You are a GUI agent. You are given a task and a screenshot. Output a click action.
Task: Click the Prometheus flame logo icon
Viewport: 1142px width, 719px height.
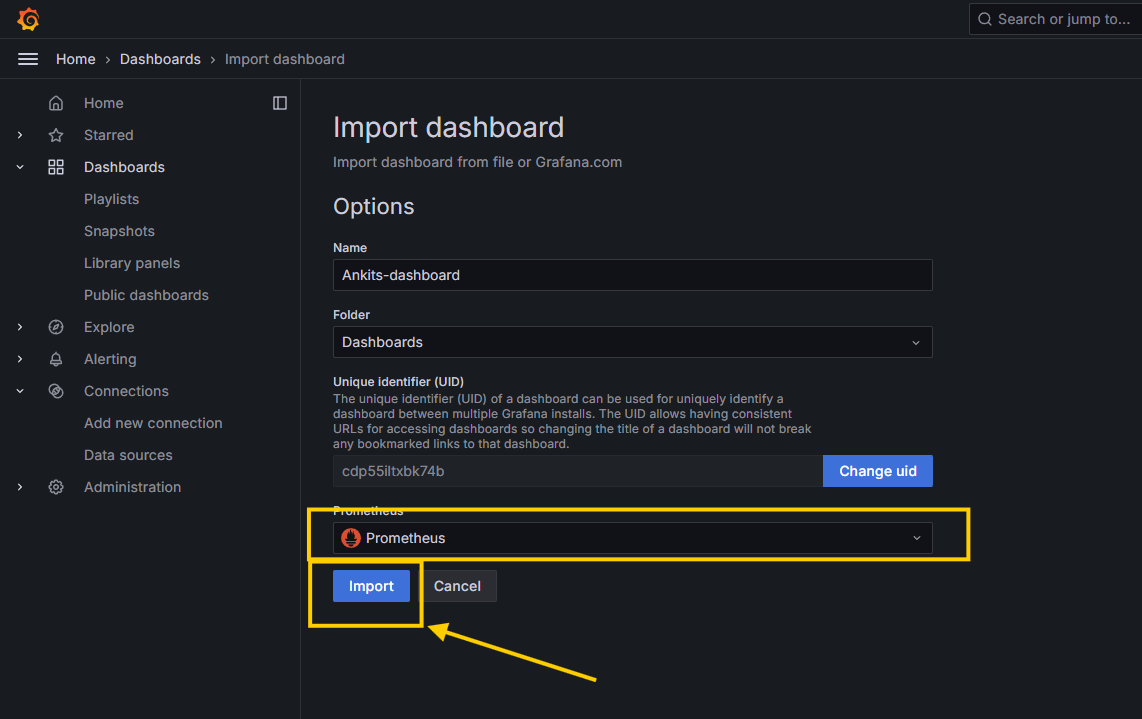[x=351, y=538]
